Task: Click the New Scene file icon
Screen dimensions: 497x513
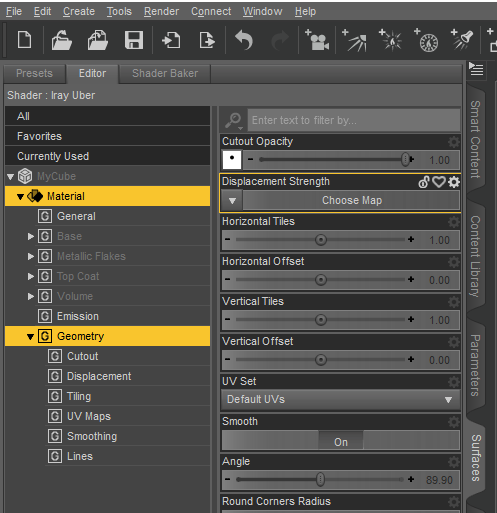Action: pyautogui.click(x=24, y=40)
